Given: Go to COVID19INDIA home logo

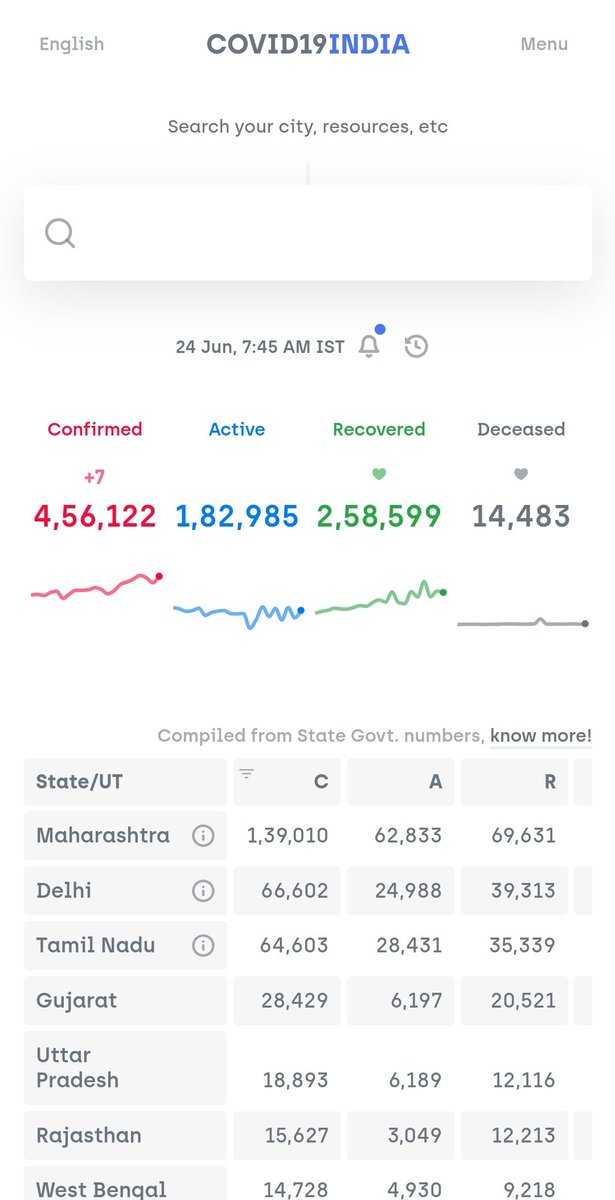Looking at the screenshot, I should point(308,44).
